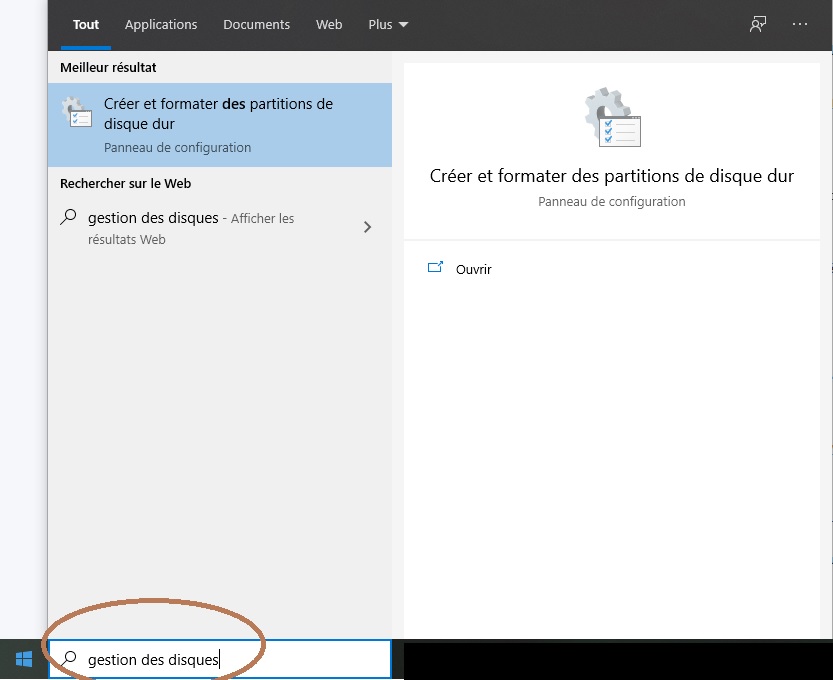Switch to the Tout tab
Screen dimensions: 833x680
86,24
